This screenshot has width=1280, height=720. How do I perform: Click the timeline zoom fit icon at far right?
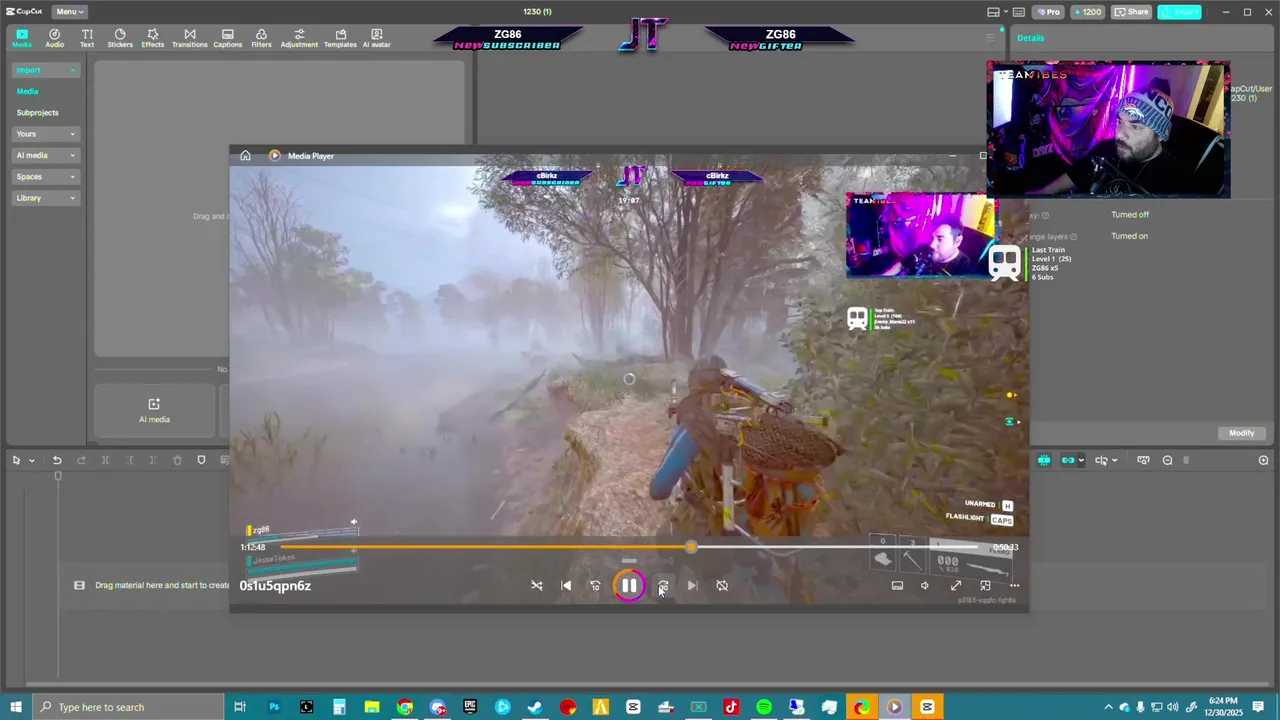click(x=1263, y=460)
